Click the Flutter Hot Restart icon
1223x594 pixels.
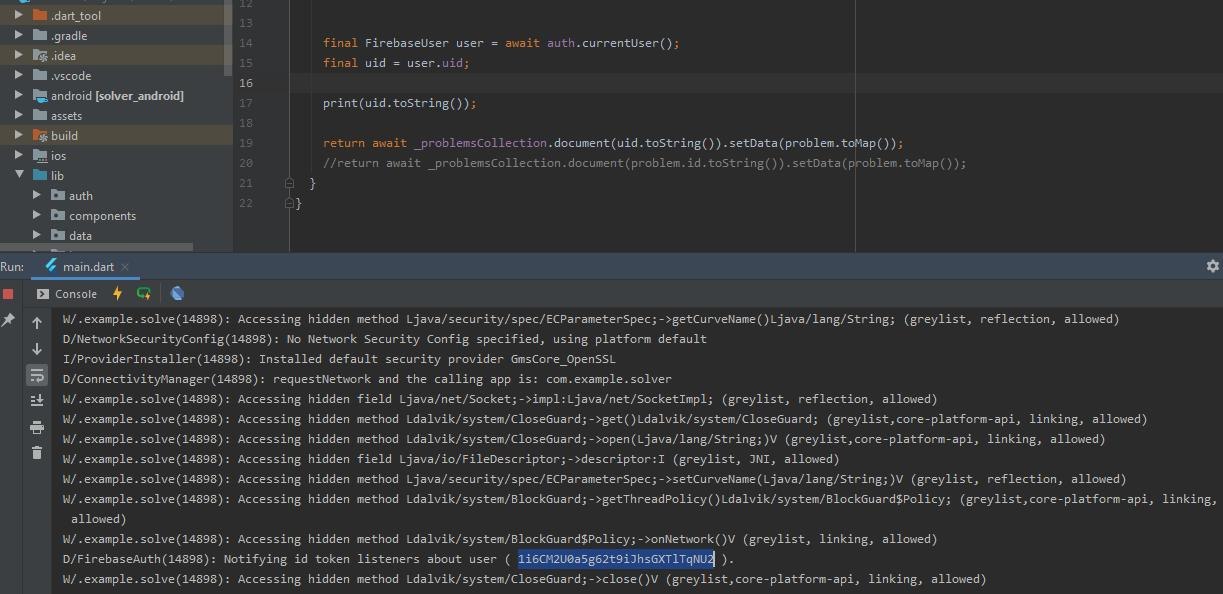[144, 294]
